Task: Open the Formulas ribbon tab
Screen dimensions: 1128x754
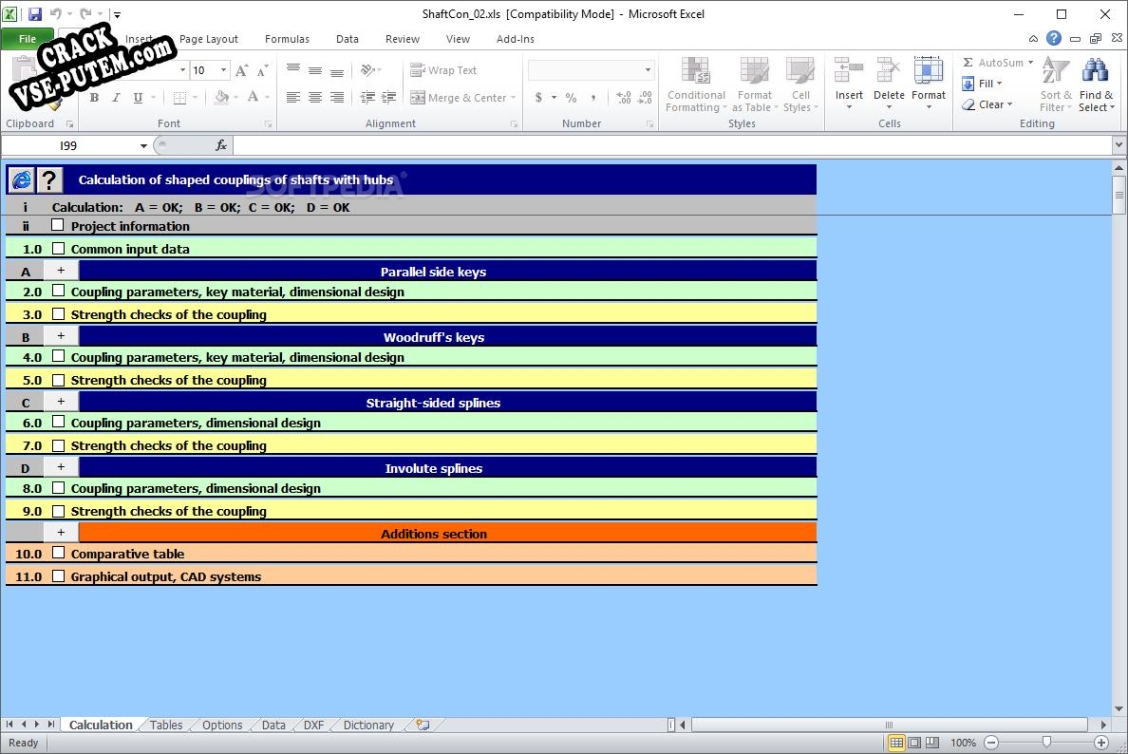Action: (x=287, y=39)
